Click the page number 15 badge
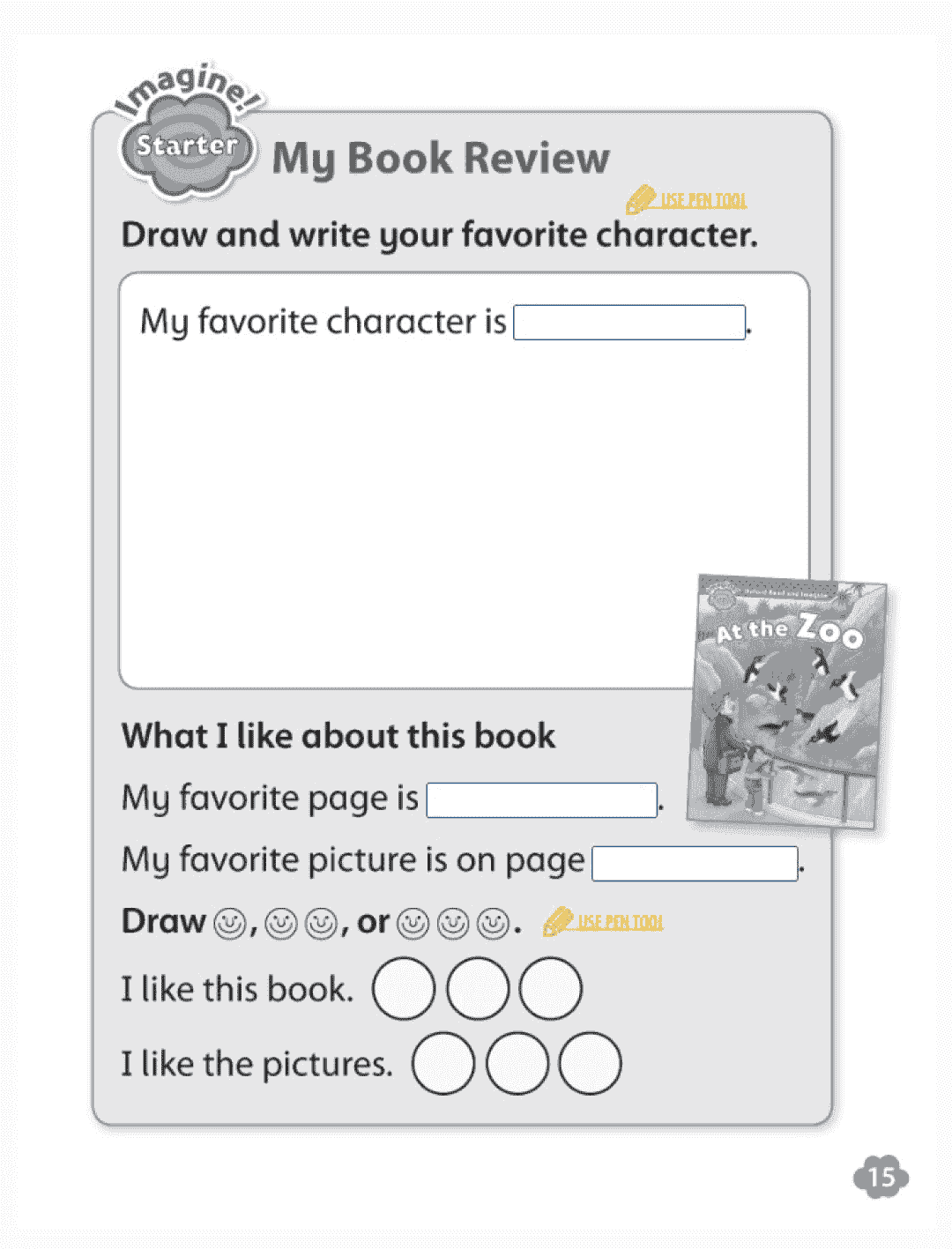Viewport: 952px width, 1249px height. coord(881,1178)
